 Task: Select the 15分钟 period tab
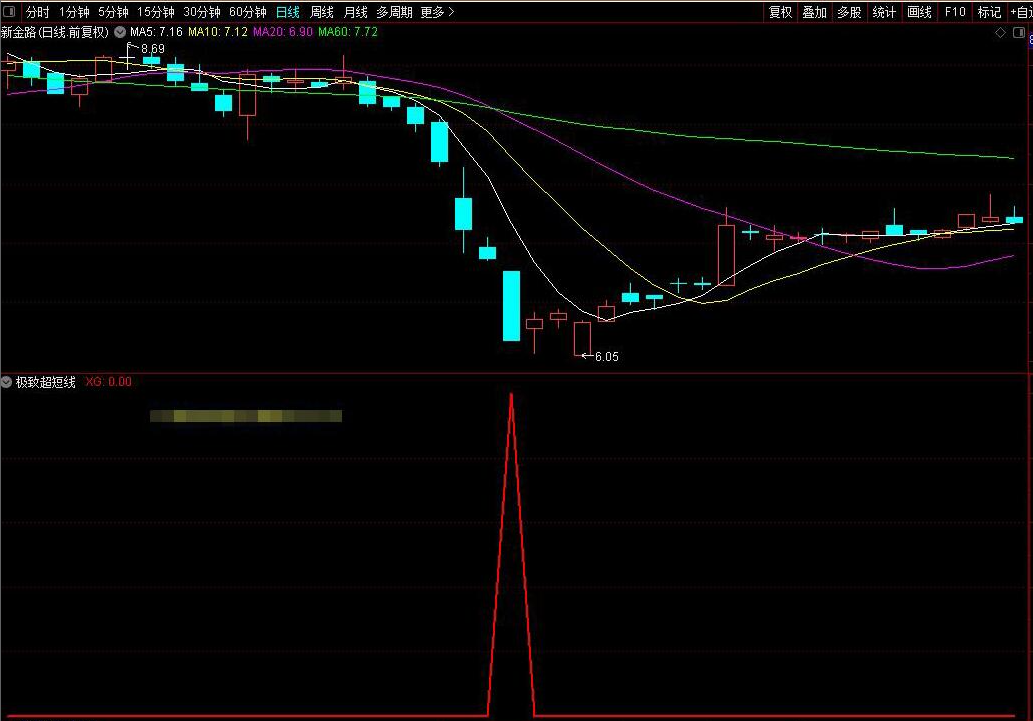pyautogui.click(x=155, y=12)
